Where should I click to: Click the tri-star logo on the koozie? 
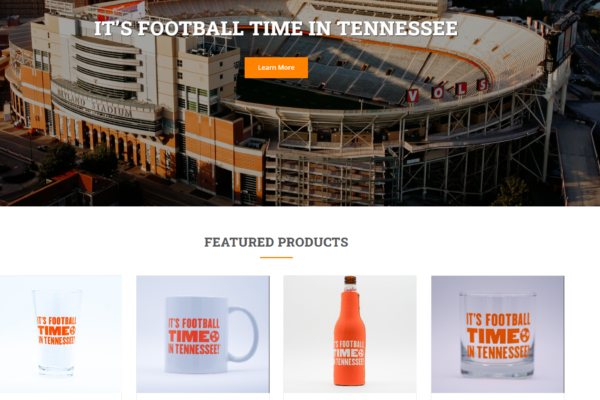point(360,353)
